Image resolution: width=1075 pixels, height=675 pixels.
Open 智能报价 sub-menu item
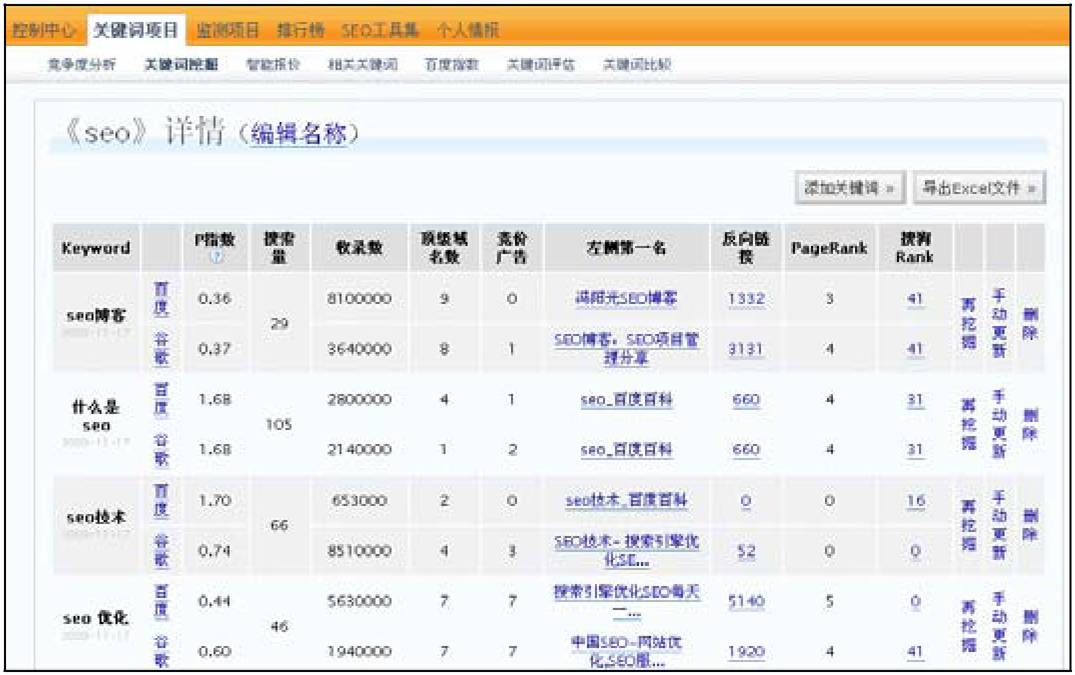point(273,64)
